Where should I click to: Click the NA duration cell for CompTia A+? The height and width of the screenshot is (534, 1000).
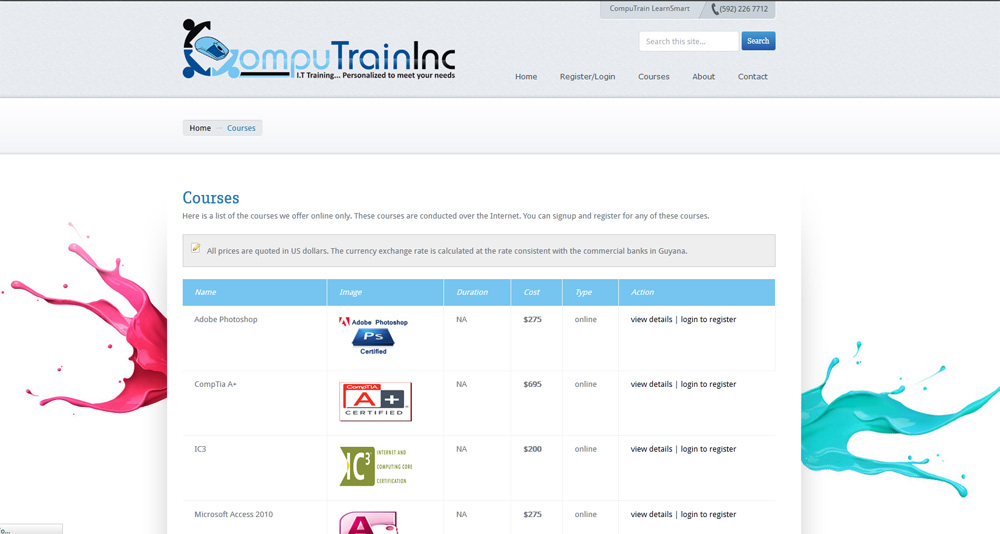click(x=462, y=384)
